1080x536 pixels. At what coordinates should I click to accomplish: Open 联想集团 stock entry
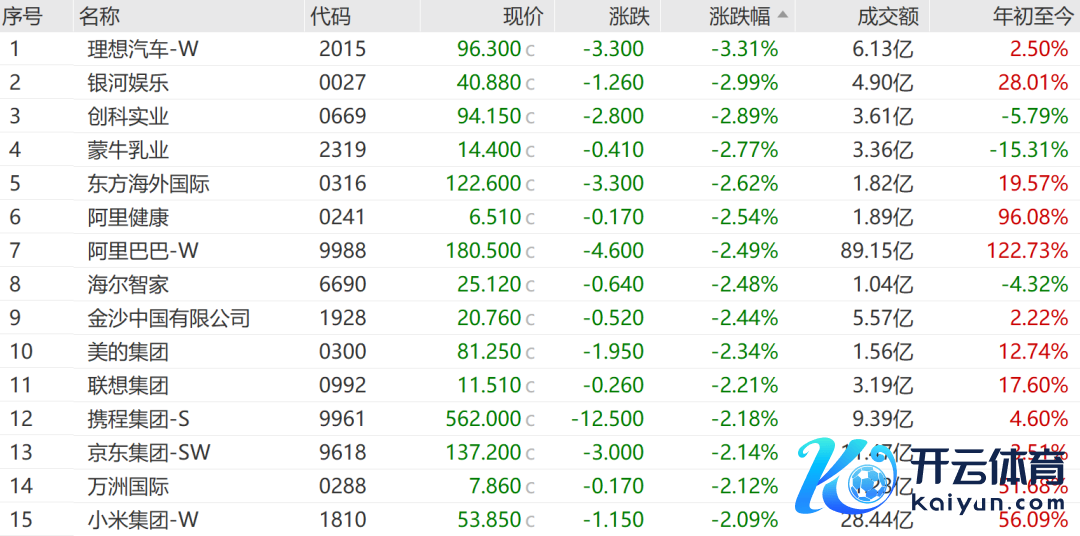coord(128,385)
